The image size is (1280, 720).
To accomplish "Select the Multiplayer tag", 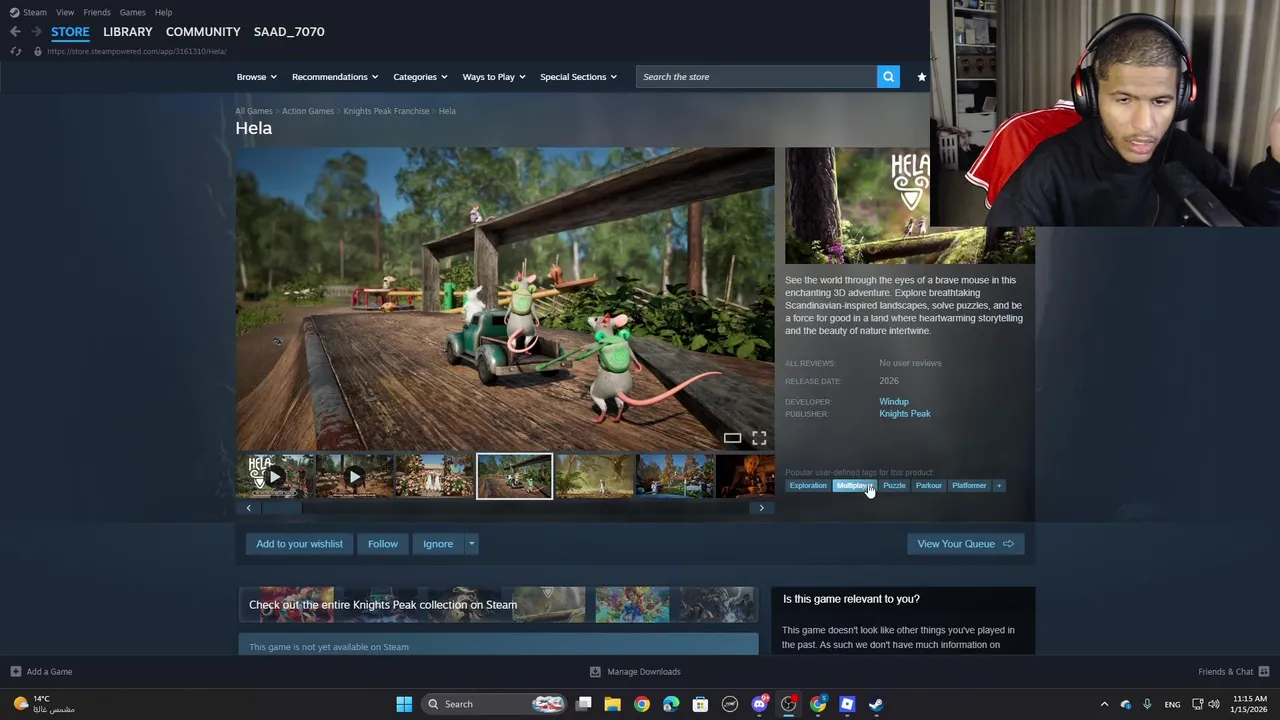I will [x=855, y=486].
